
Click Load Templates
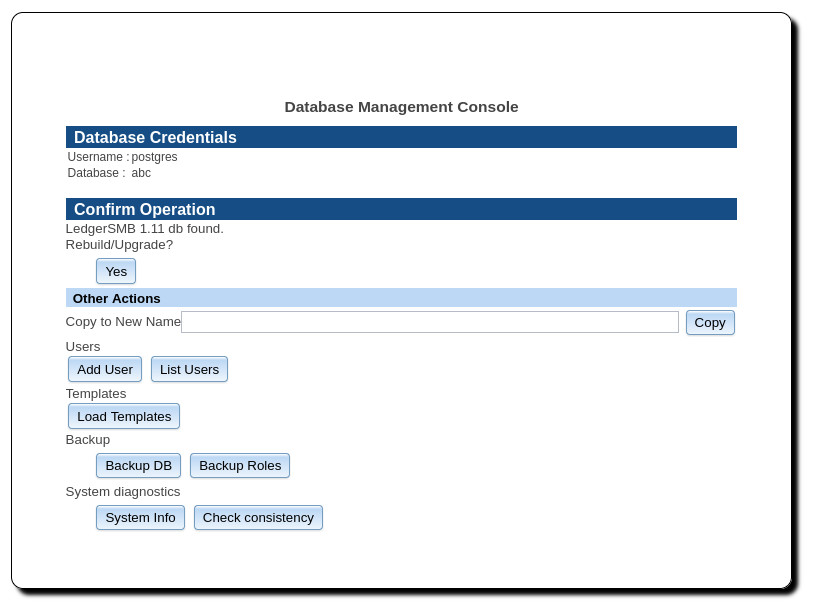[x=123, y=416]
